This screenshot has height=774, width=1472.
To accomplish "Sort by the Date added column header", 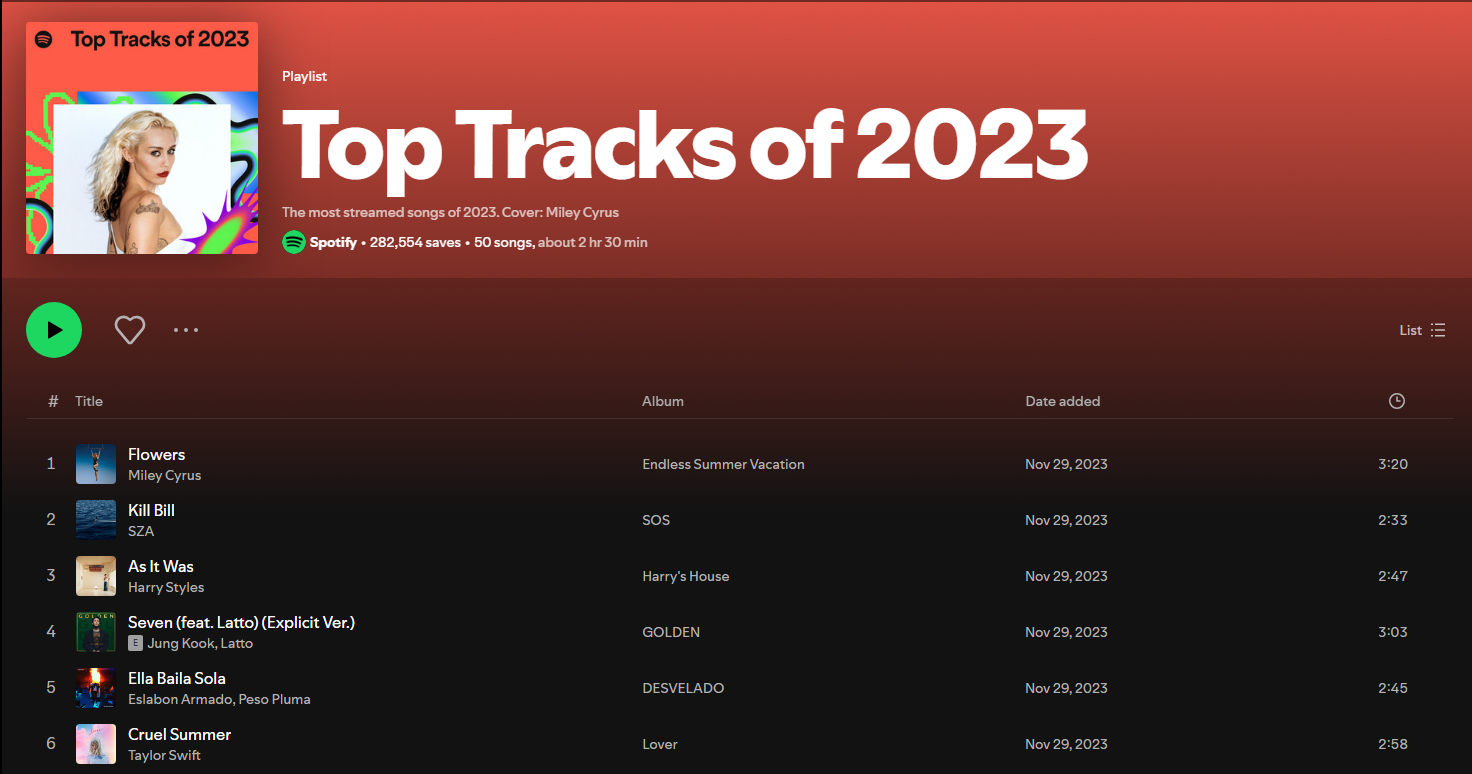I will [x=1063, y=401].
